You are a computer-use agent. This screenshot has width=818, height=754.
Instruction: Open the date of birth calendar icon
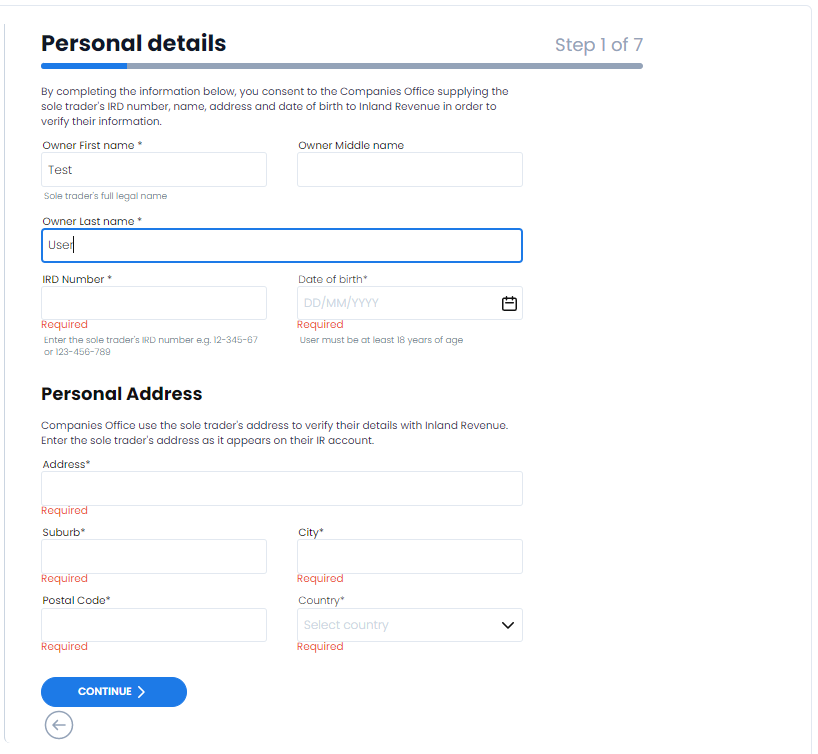[509, 303]
